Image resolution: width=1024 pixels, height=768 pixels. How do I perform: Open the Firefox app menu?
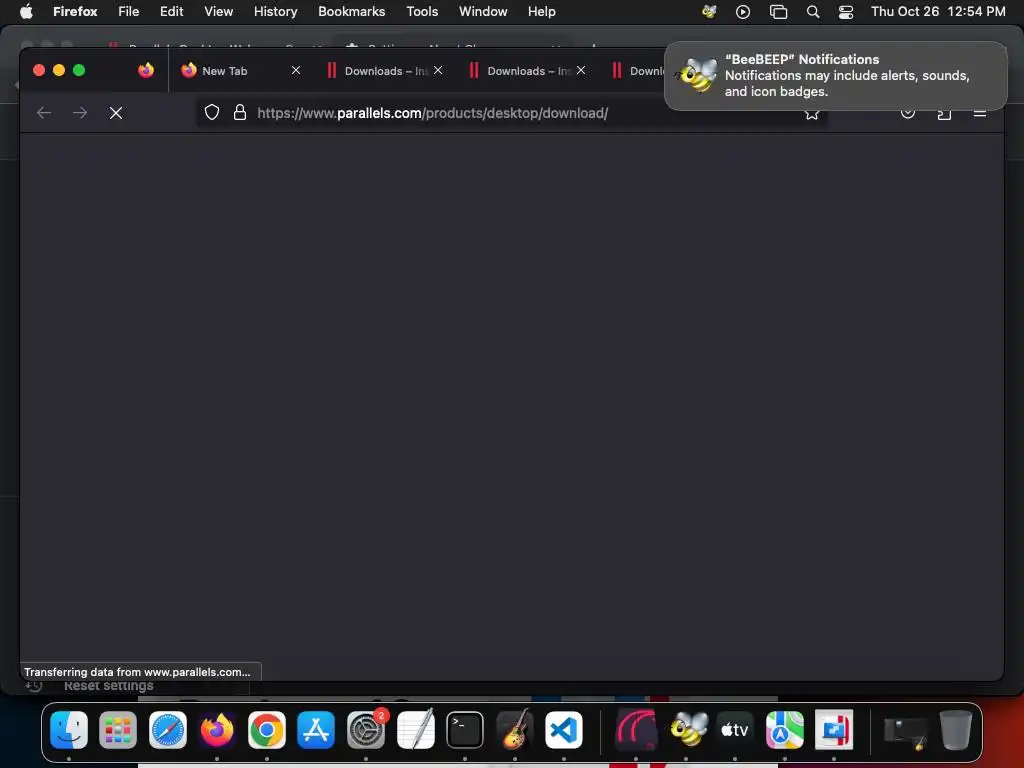click(75, 11)
